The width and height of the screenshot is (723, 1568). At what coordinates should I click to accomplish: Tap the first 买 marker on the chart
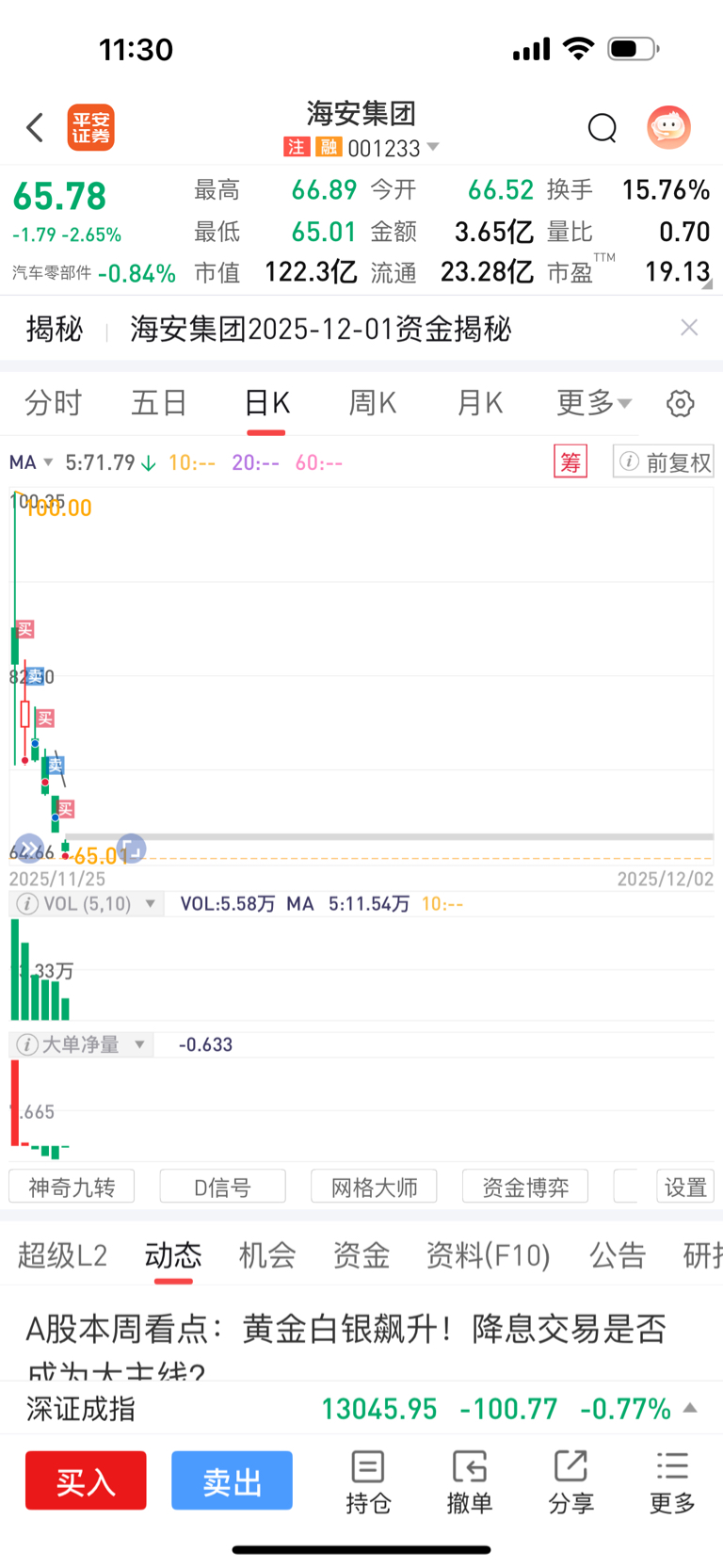(25, 629)
